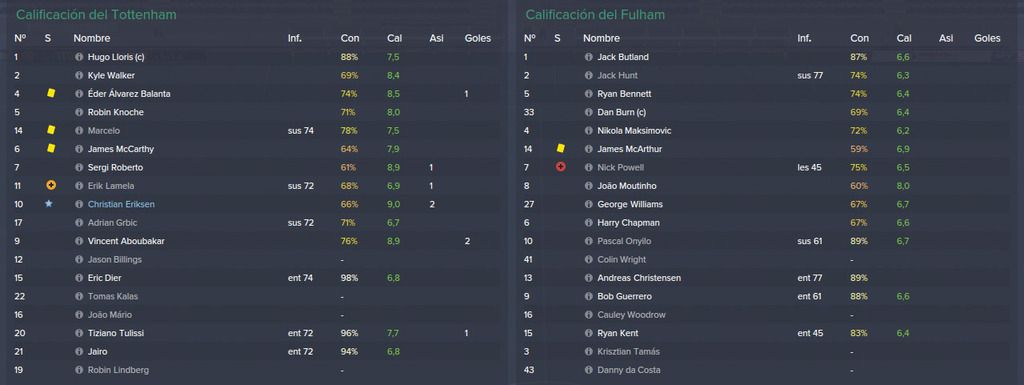Click yellow card icon for Éder Álvarez Balanta
The width and height of the screenshot is (1024, 385).
(51, 94)
